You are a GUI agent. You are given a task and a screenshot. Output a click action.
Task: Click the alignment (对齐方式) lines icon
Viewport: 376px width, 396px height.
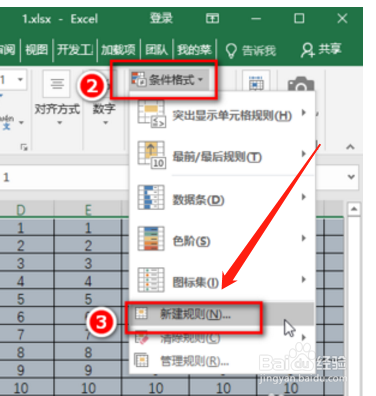click(x=57, y=84)
